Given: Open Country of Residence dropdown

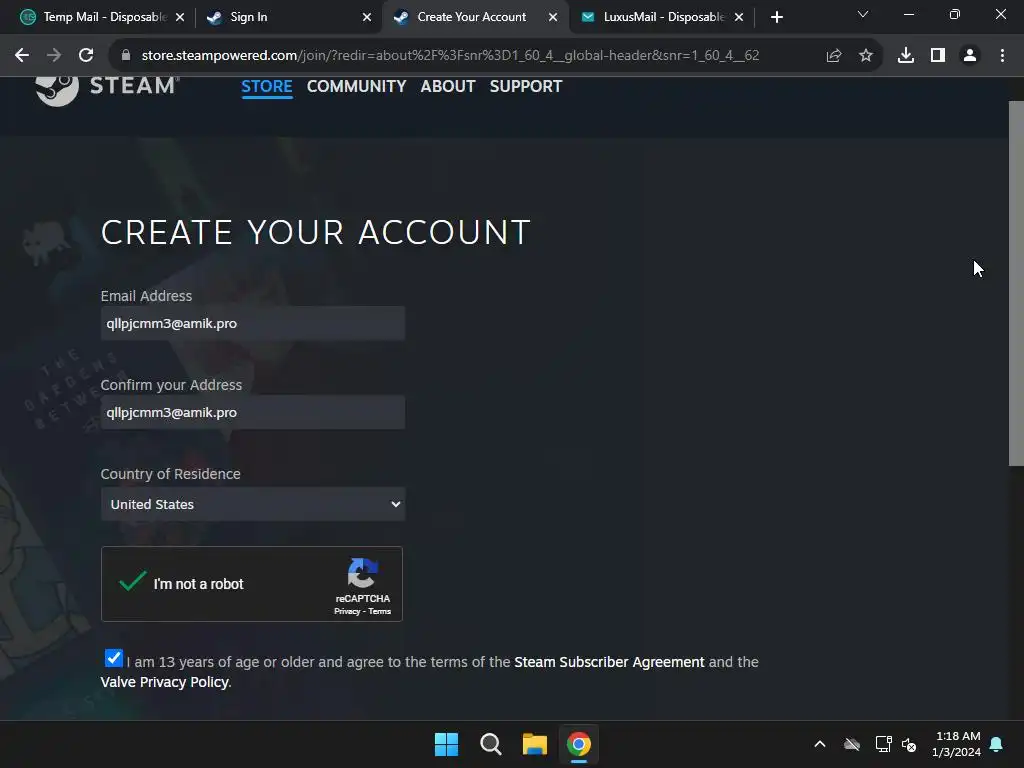Looking at the screenshot, I should pos(253,504).
